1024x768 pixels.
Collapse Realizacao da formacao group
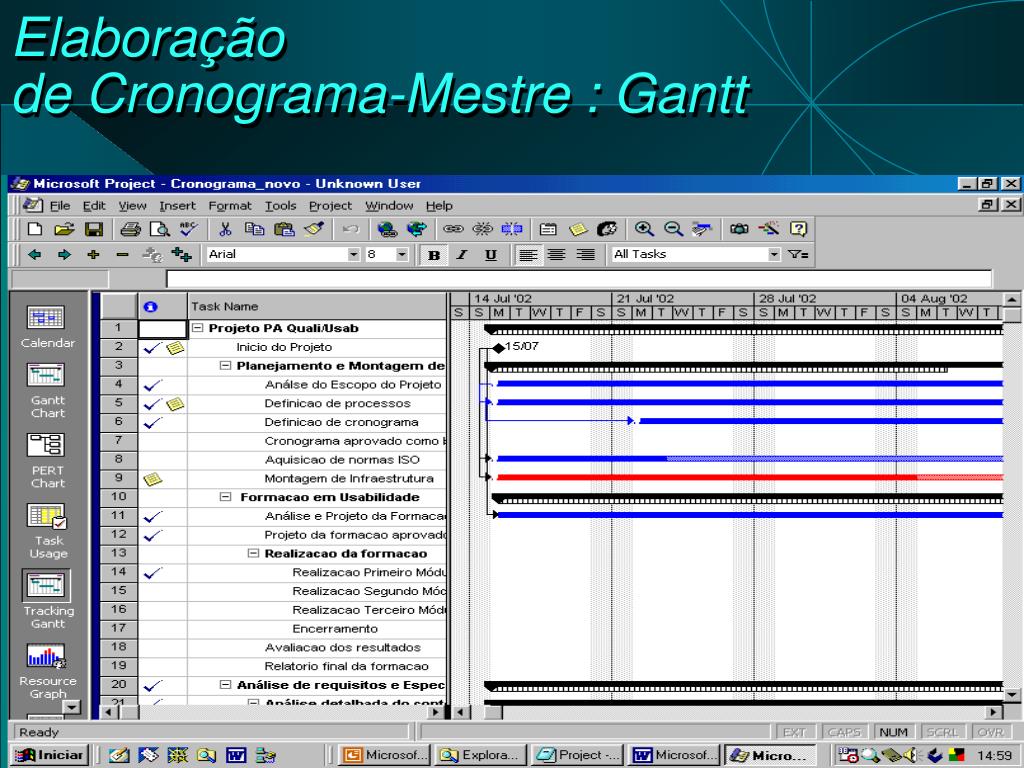click(253, 553)
